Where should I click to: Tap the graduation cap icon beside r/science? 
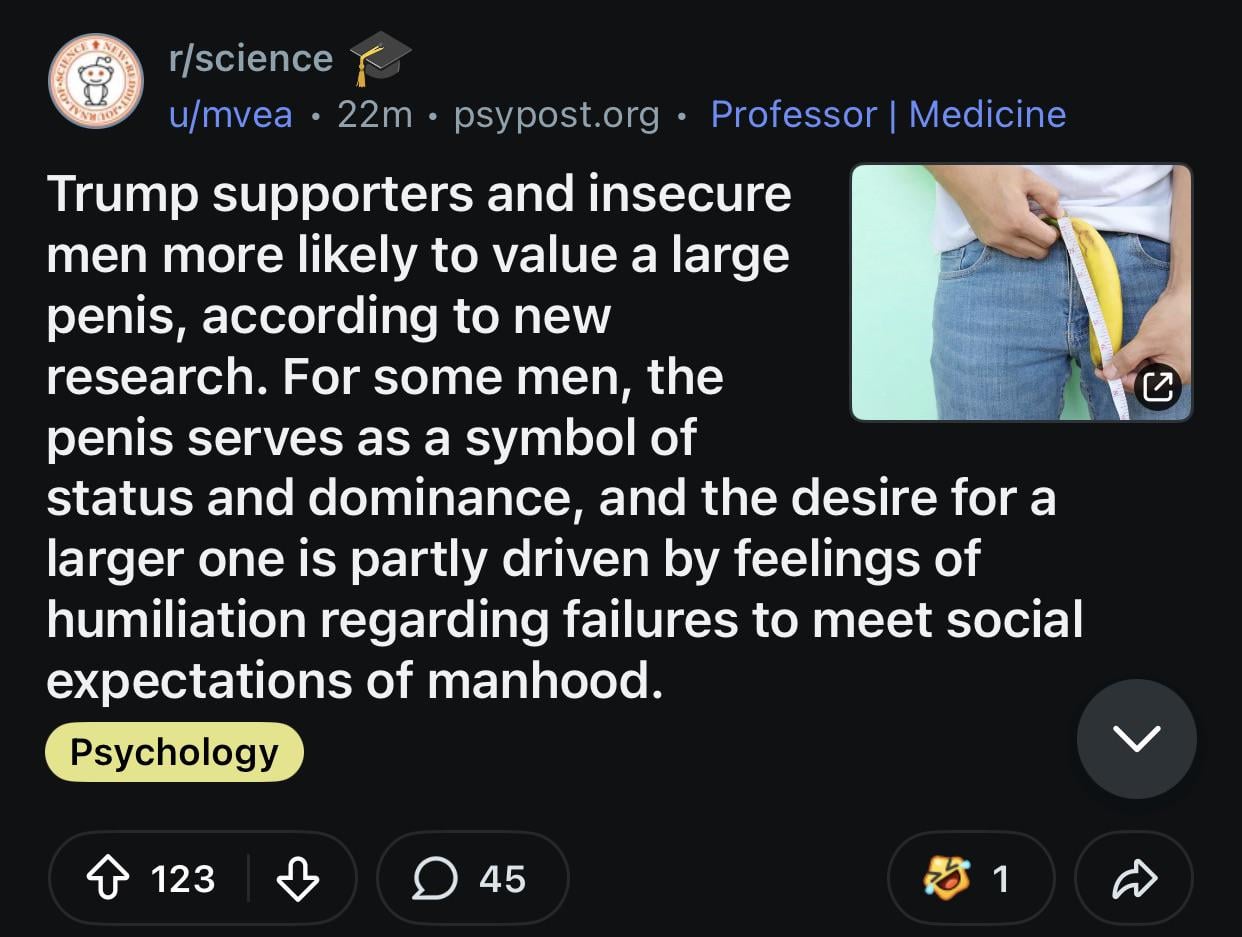(x=379, y=58)
